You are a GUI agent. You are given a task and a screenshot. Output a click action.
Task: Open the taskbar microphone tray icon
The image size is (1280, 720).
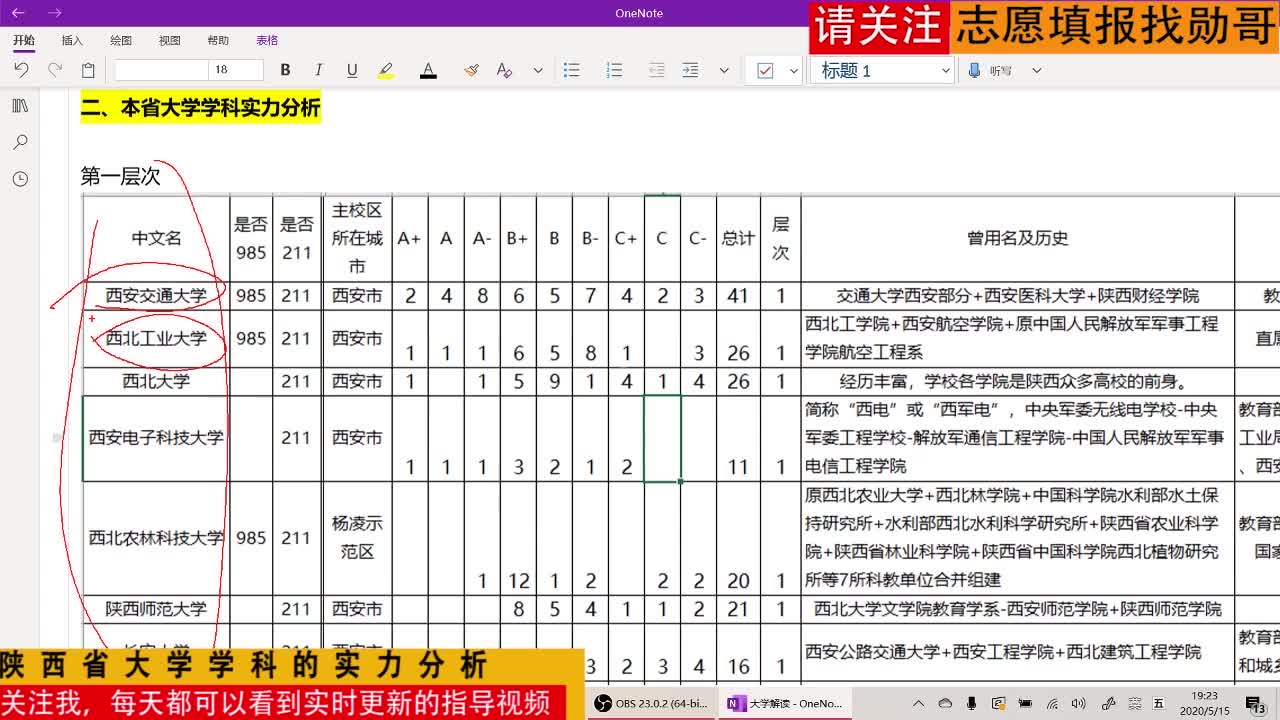coord(970,704)
